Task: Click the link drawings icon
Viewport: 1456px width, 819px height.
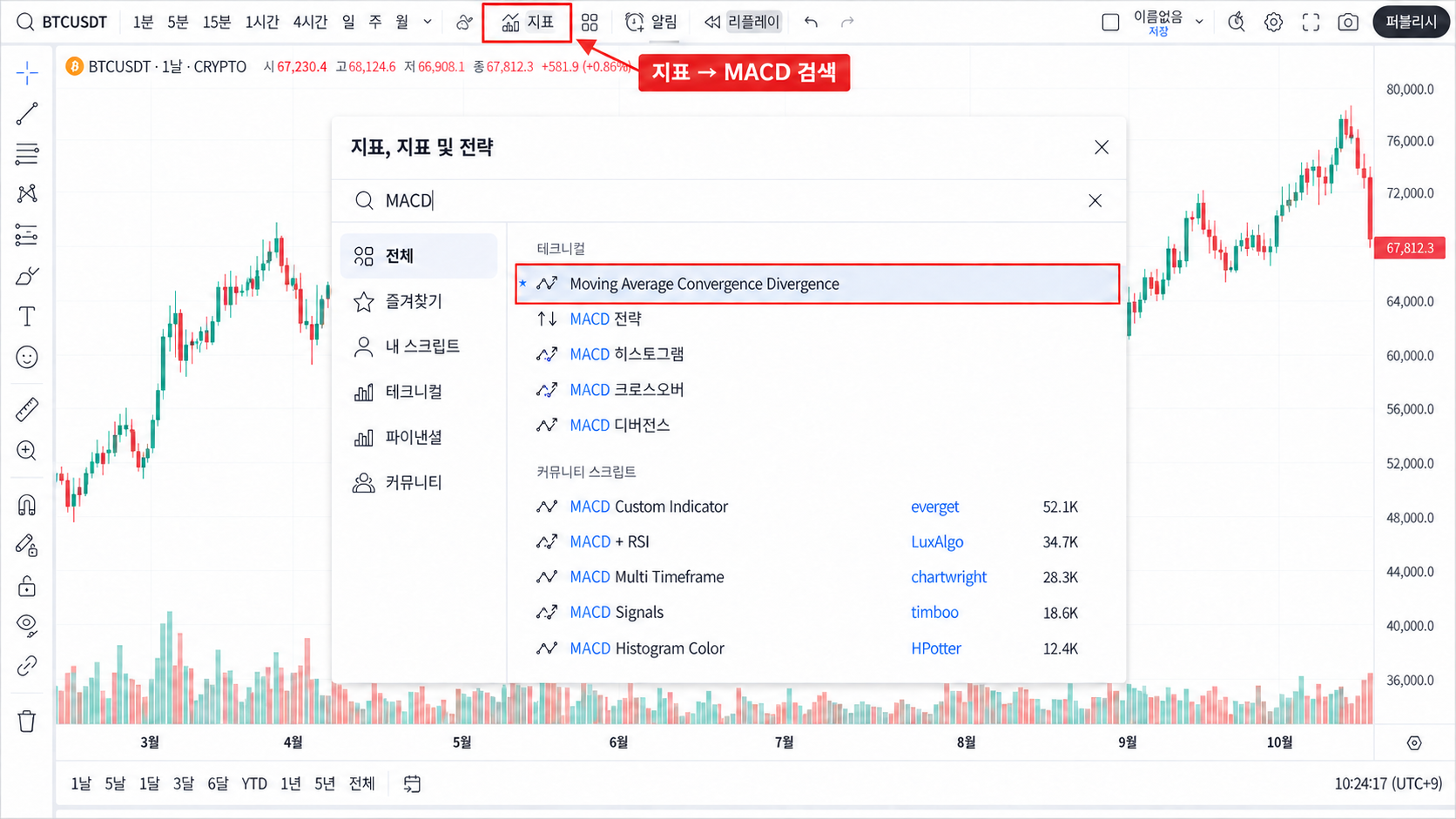Action: tap(27, 667)
